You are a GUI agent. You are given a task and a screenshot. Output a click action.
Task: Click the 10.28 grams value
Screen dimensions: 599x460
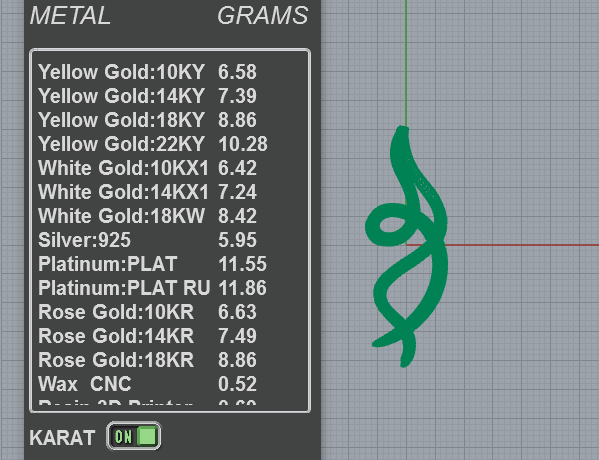coord(243,144)
